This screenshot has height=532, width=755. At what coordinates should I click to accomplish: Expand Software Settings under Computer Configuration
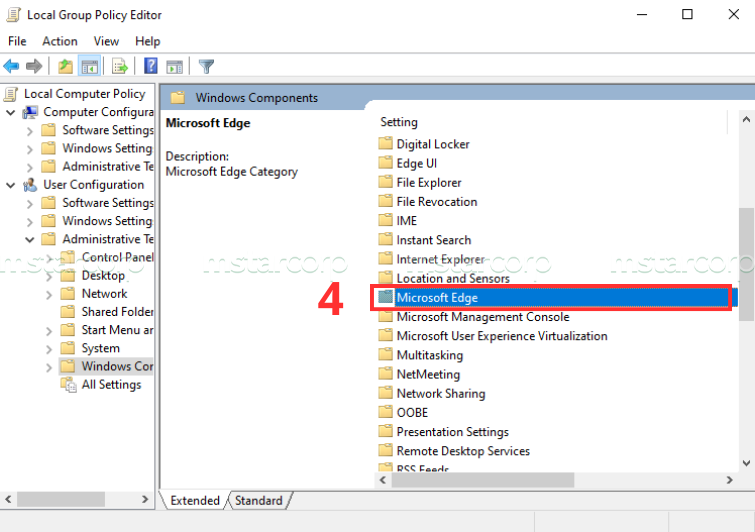pos(30,131)
